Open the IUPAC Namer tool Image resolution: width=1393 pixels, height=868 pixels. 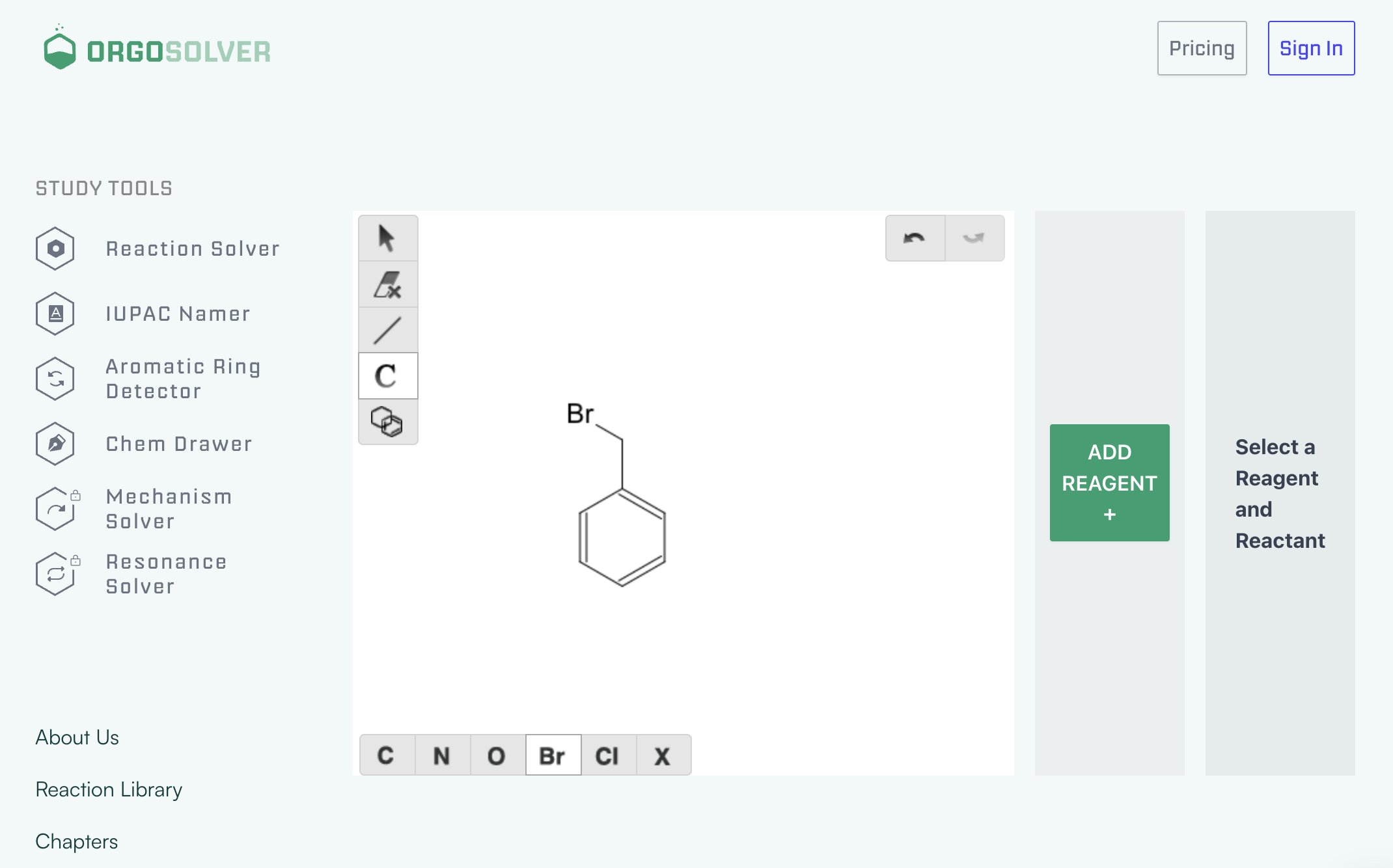click(x=177, y=314)
